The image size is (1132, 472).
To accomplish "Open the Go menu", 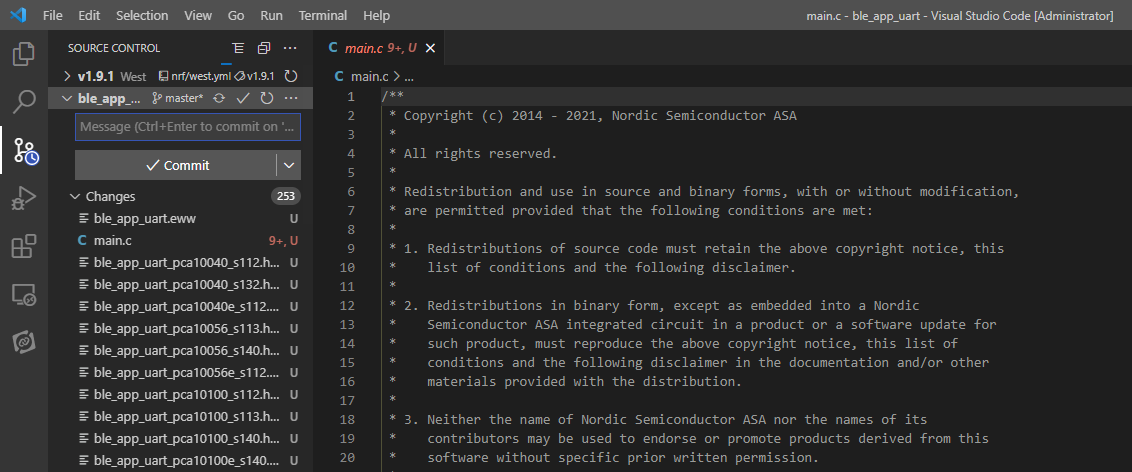I will click(x=235, y=15).
